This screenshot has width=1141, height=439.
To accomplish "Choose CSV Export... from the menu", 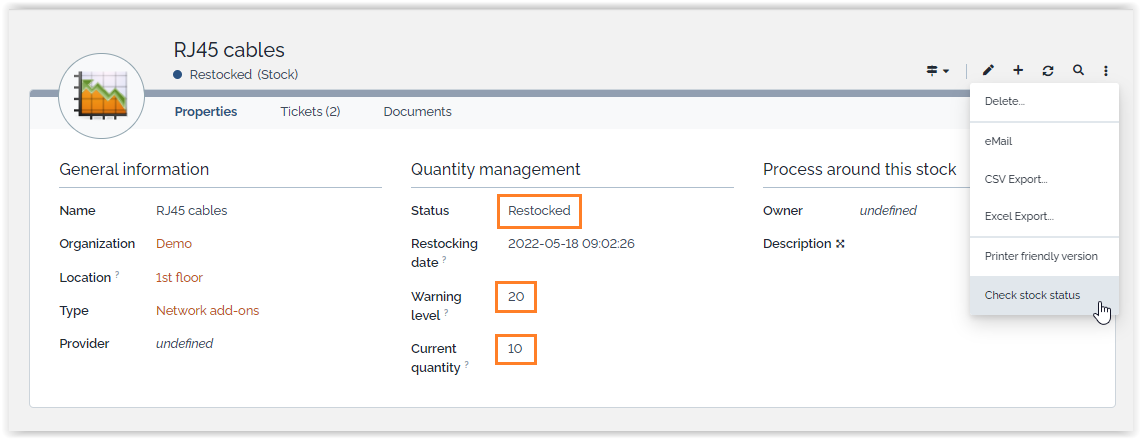I will click(1016, 179).
